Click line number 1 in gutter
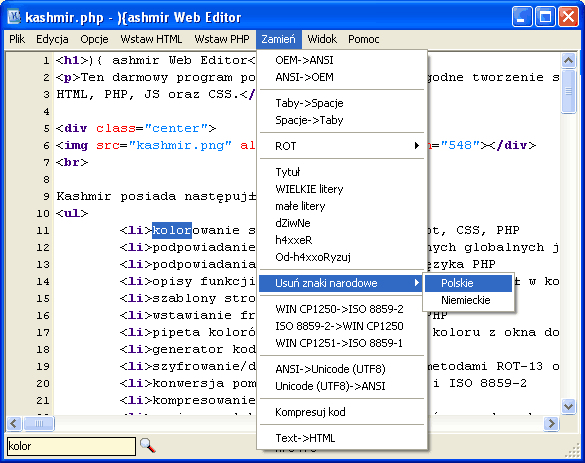 point(46,60)
